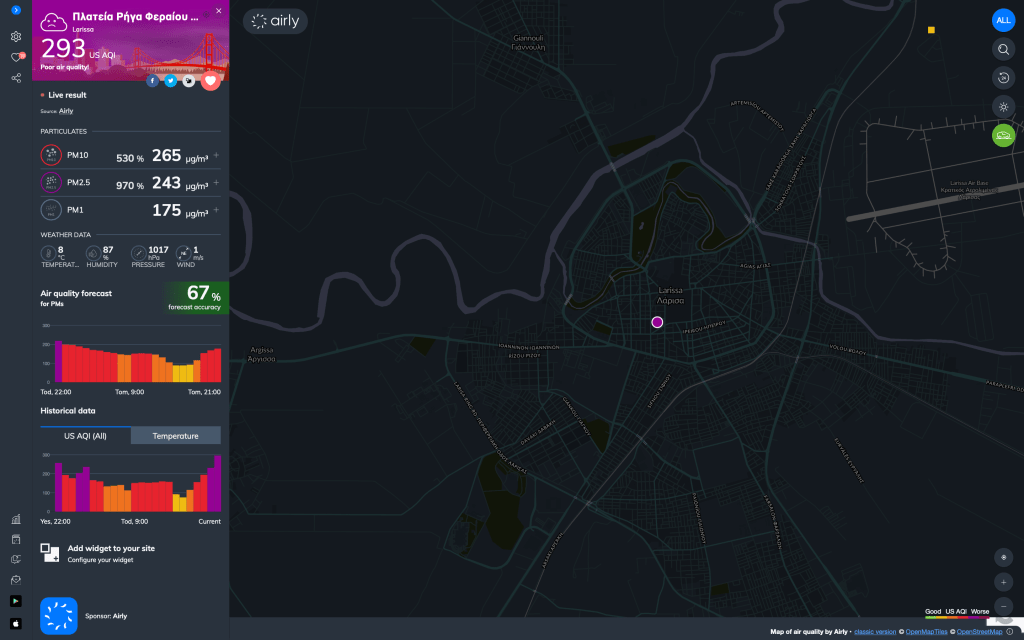Screen dimensions: 1024x640
Task: Expand the sidebar with blue arrow
Action: 16,9
